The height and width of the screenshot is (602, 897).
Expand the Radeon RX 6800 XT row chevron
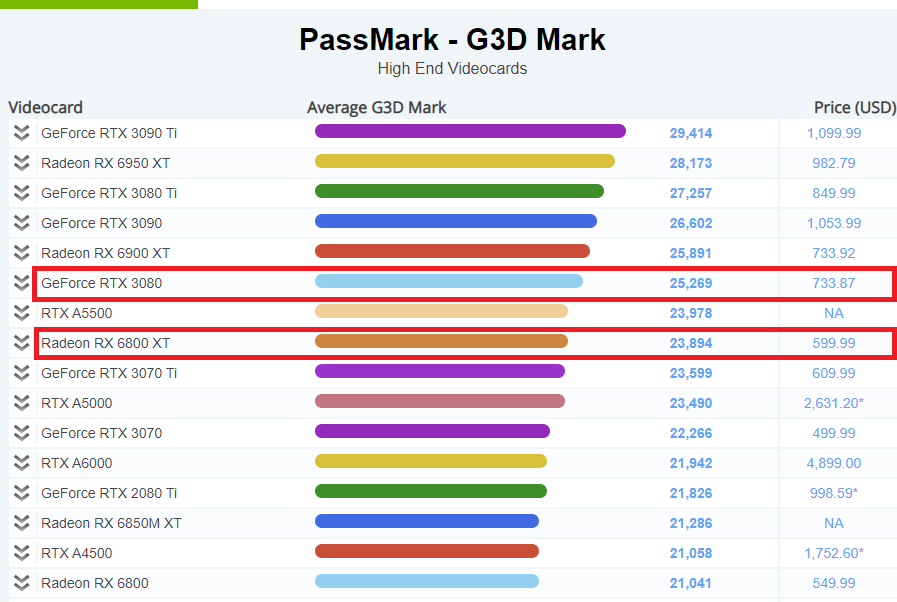click(x=21, y=343)
